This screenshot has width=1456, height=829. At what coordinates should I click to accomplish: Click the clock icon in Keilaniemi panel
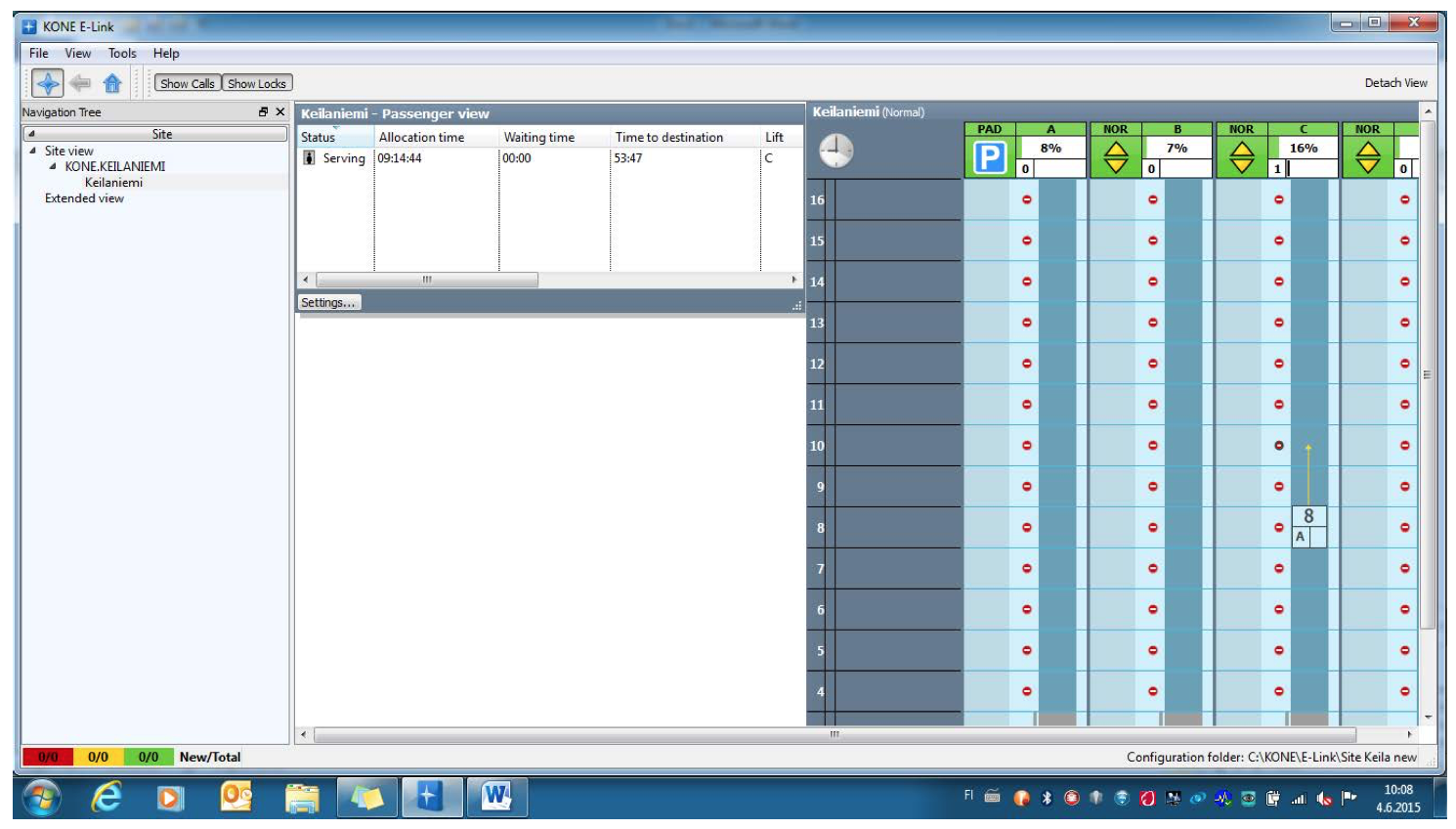click(x=835, y=151)
